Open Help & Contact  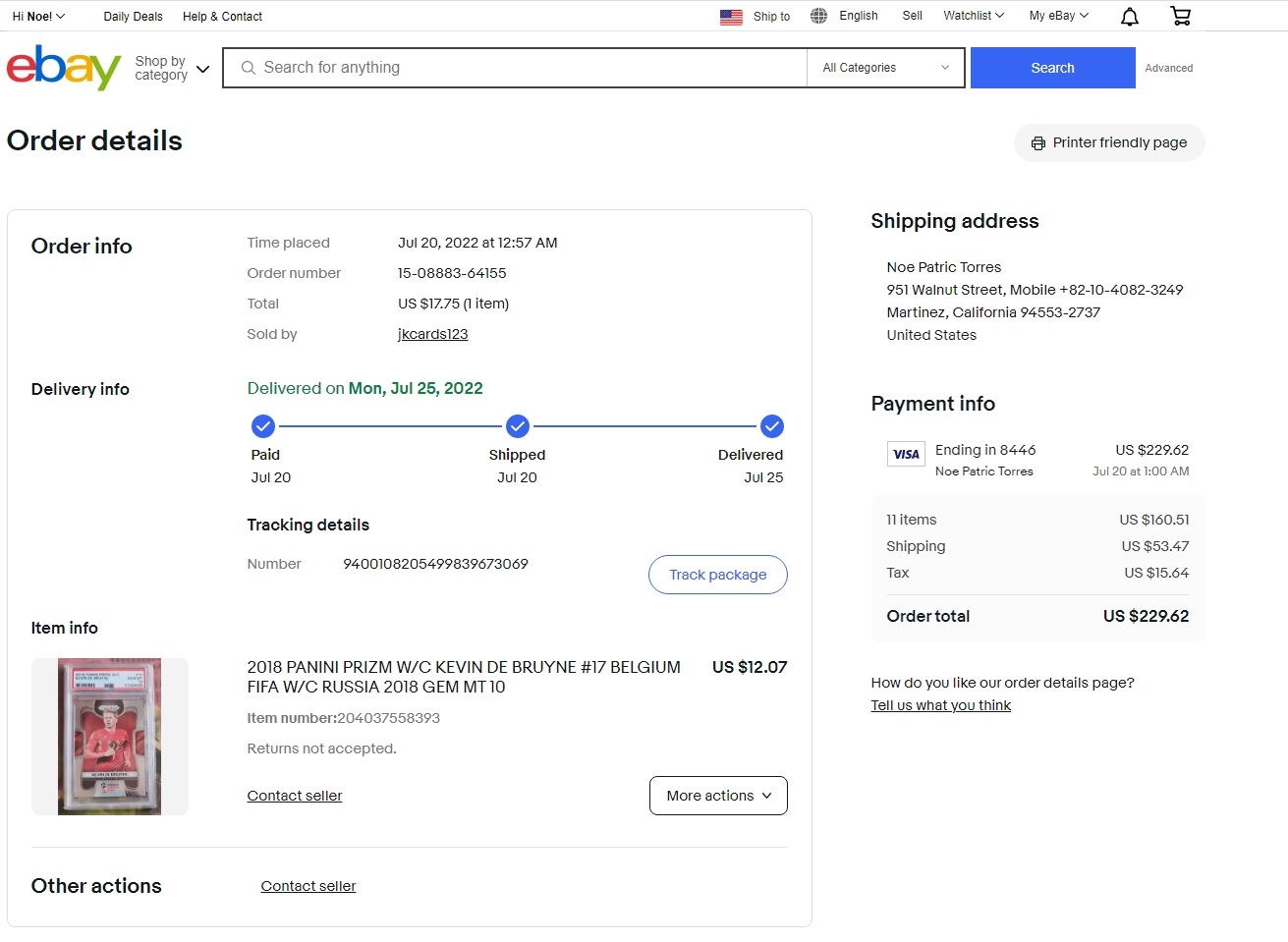[222, 17]
